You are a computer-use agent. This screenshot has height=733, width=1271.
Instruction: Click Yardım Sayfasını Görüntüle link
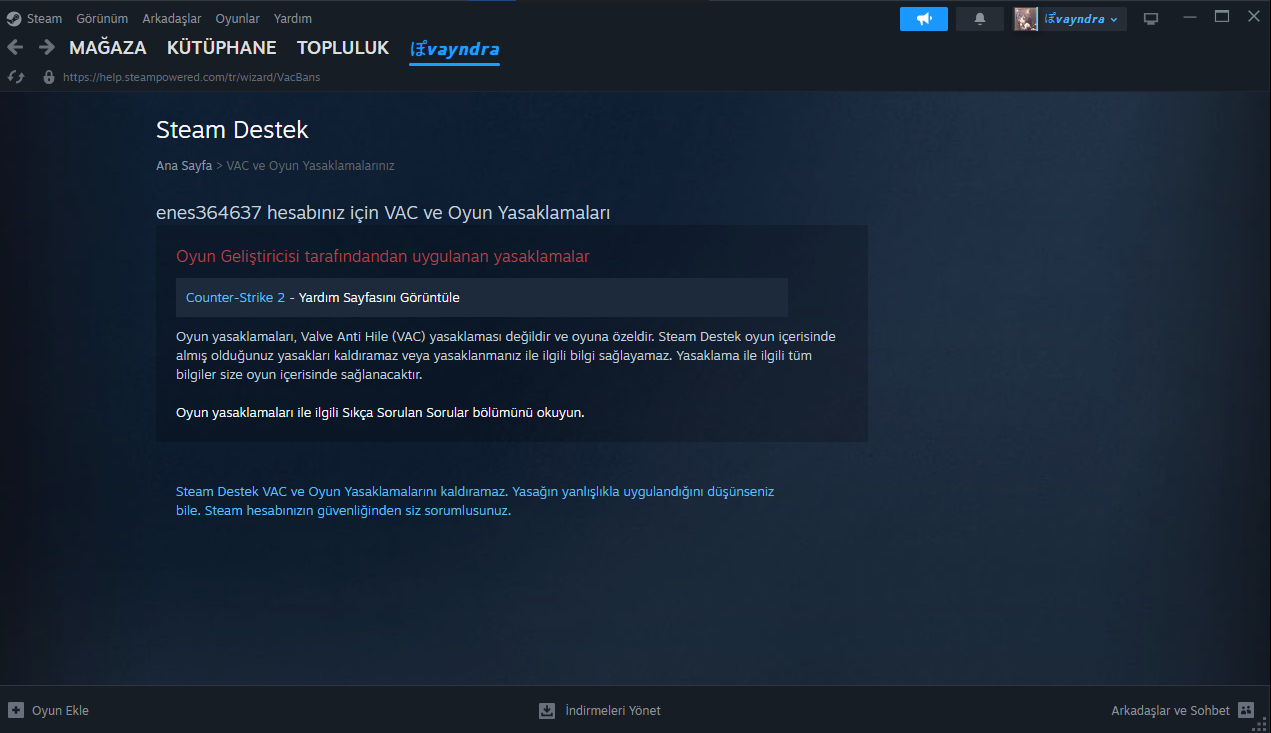pos(379,298)
